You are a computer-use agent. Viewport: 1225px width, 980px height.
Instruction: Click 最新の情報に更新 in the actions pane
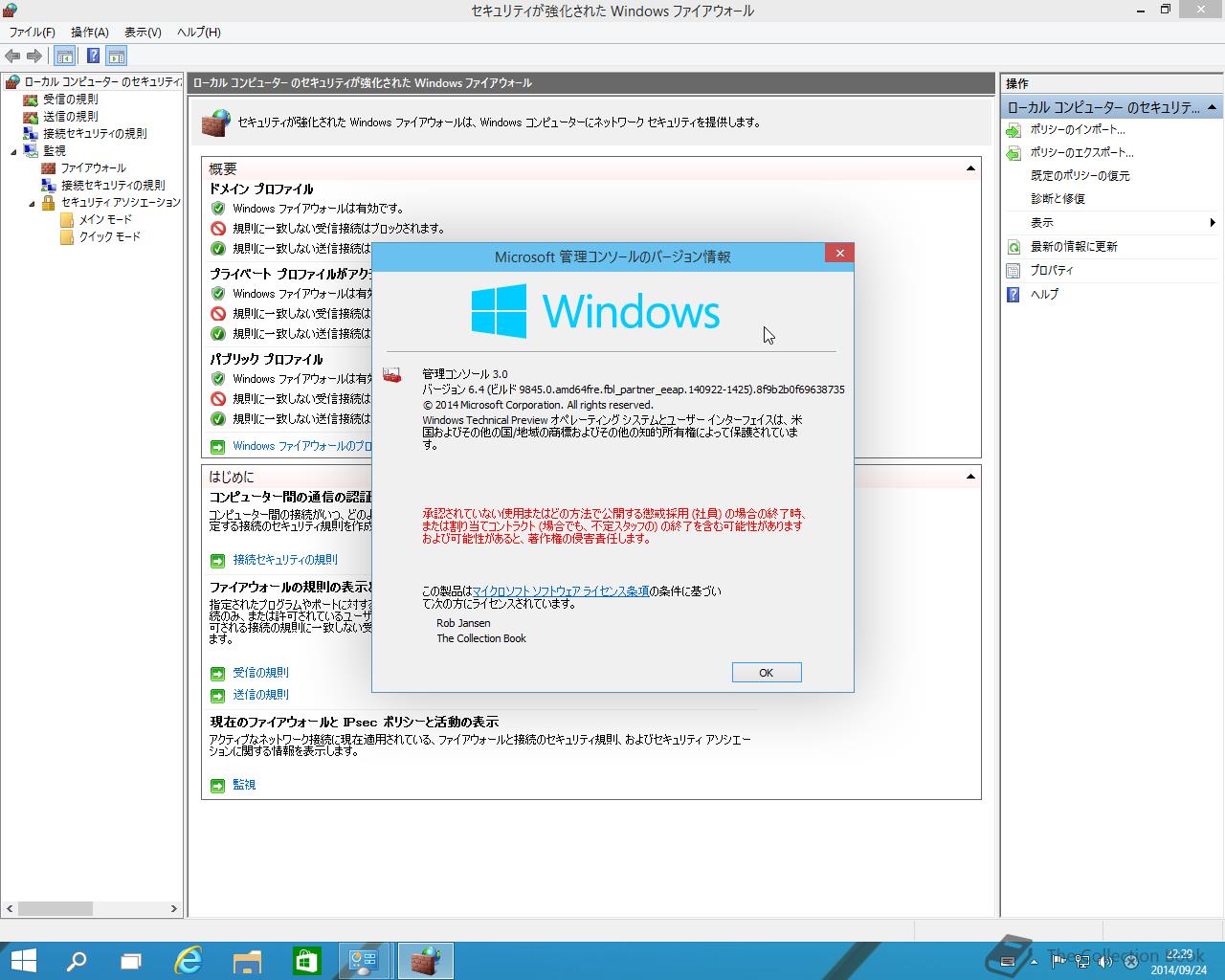coord(1074,247)
